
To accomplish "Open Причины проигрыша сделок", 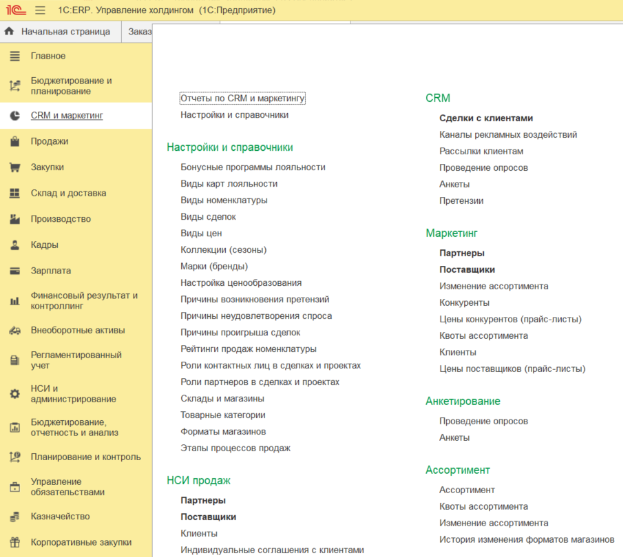I will point(240,333).
